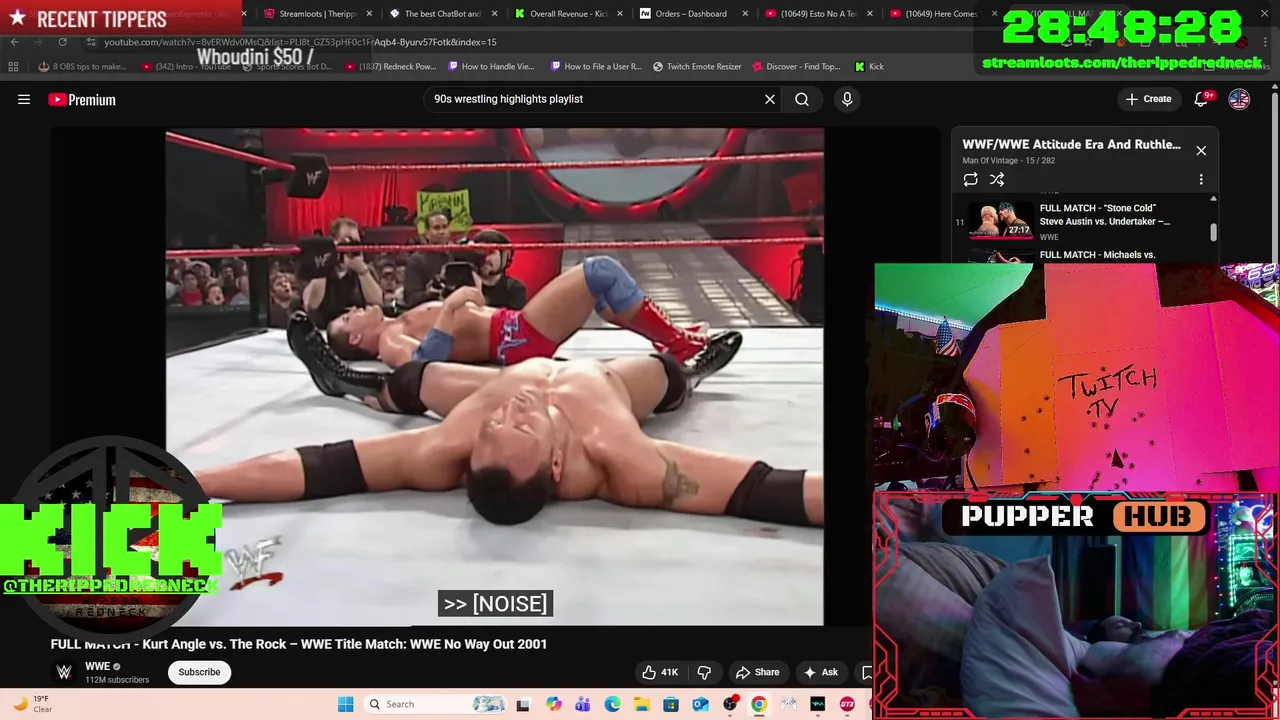Open playlist panel more options menu
This screenshot has height=720, width=1280.
(x=1201, y=180)
